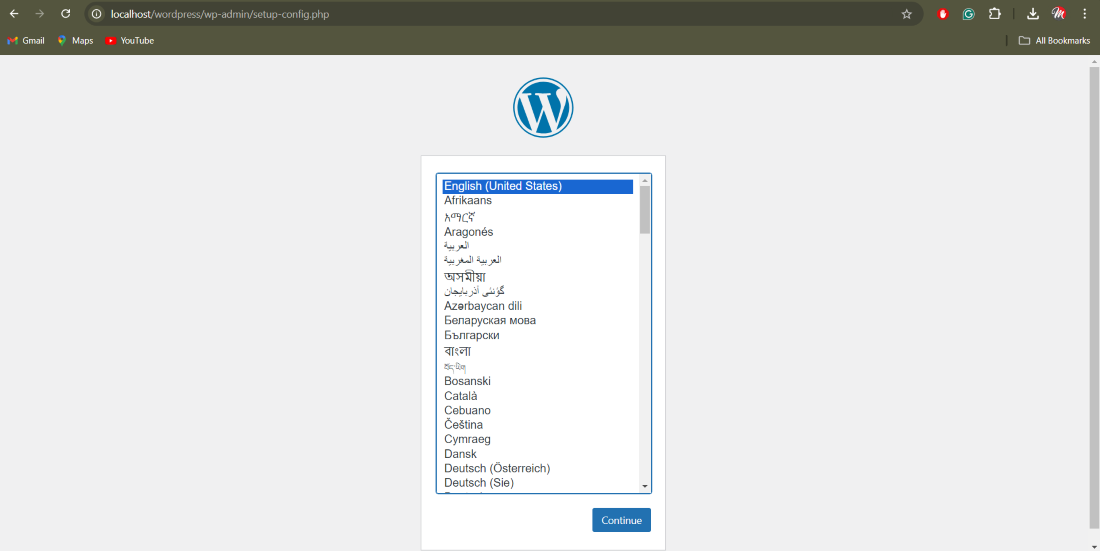The width and height of the screenshot is (1100, 551).
Task: Select Dansk in the language list
Action: (537, 454)
